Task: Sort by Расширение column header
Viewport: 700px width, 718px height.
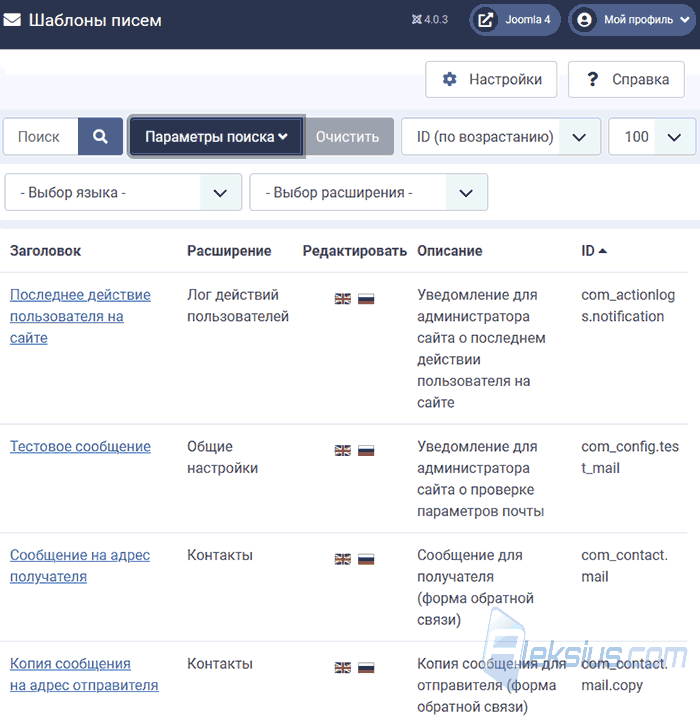Action: point(229,251)
